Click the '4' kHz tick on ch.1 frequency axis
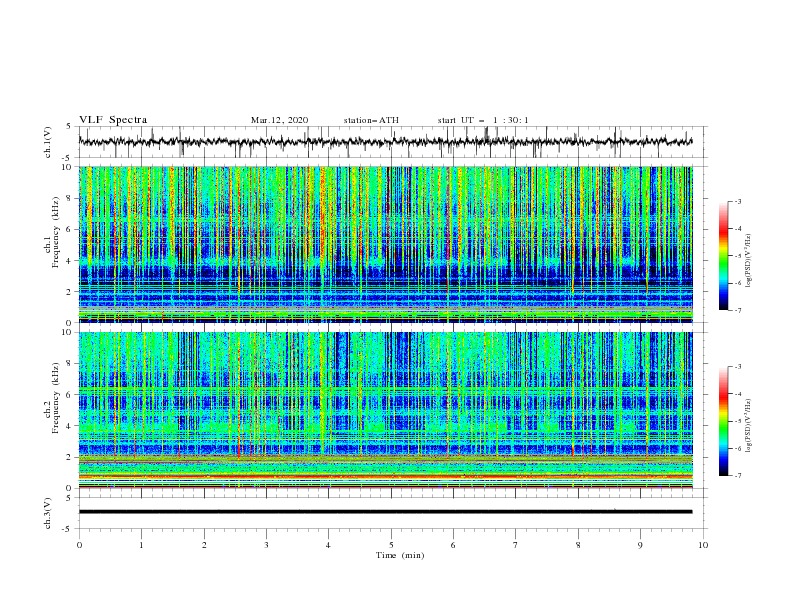Screen dimensions: 792x612 (x=70, y=261)
